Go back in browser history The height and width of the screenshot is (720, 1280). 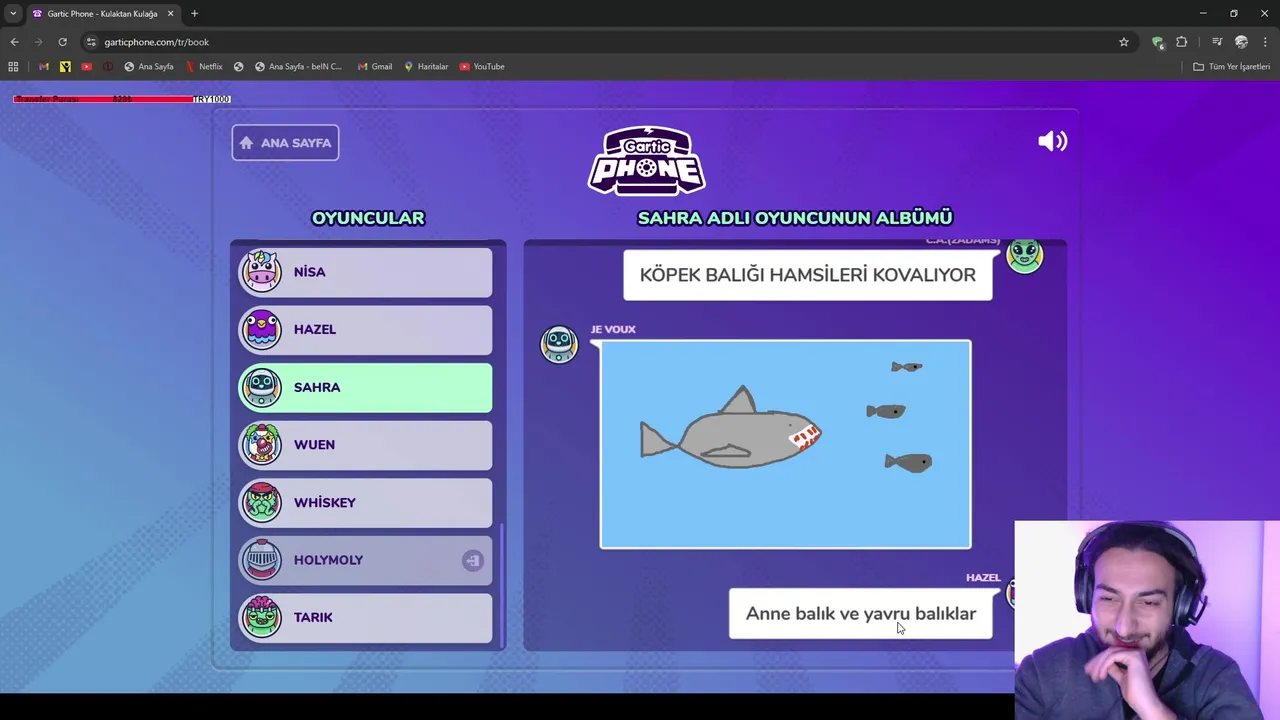pos(15,42)
